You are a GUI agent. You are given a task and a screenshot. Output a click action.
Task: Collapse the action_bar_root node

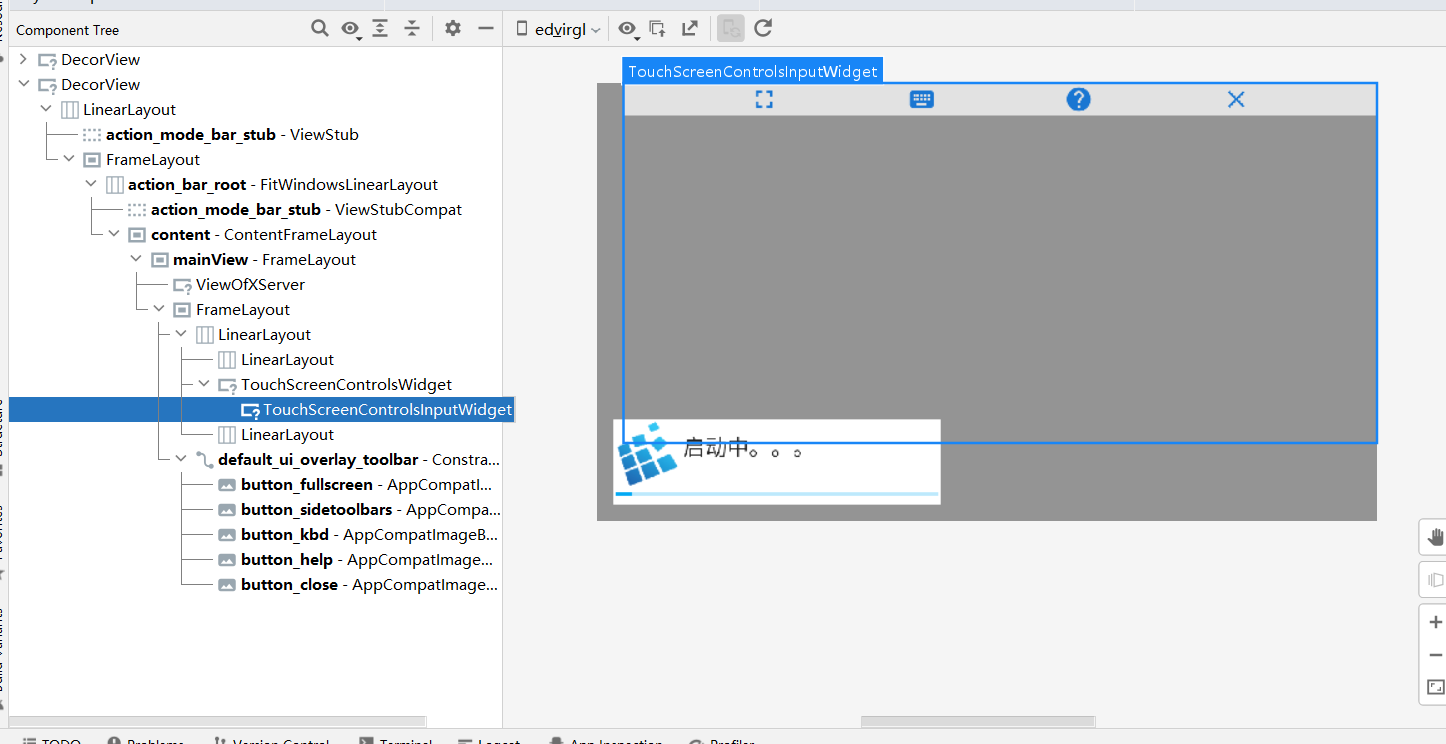pos(91,184)
